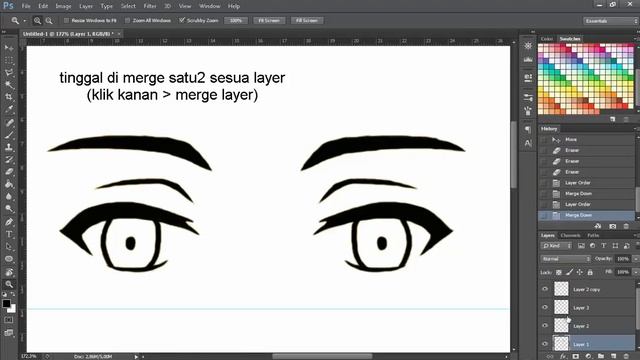Click the Fit Screen button
This screenshot has width=640, height=360.
point(269,20)
